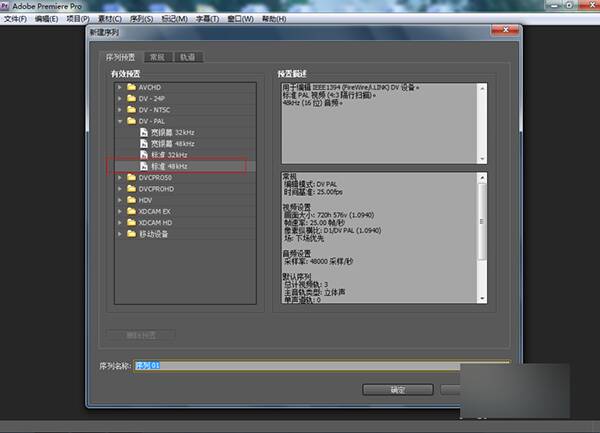Select the 宽银幕 32kHz preset
This screenshot has height=433, width=600.
pyautogui.click(x=173, y=133)
